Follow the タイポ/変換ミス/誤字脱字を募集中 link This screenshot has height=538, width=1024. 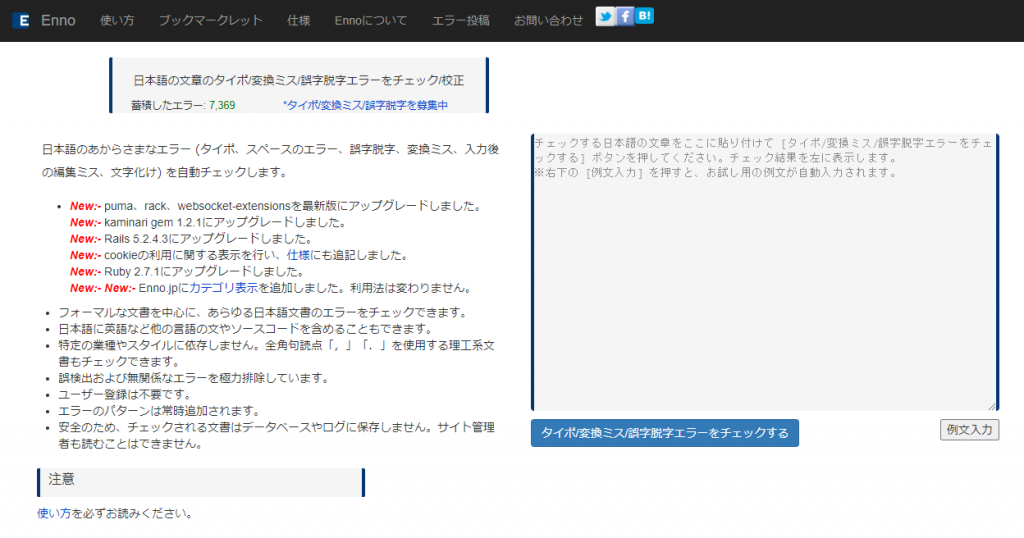point(365,105)
